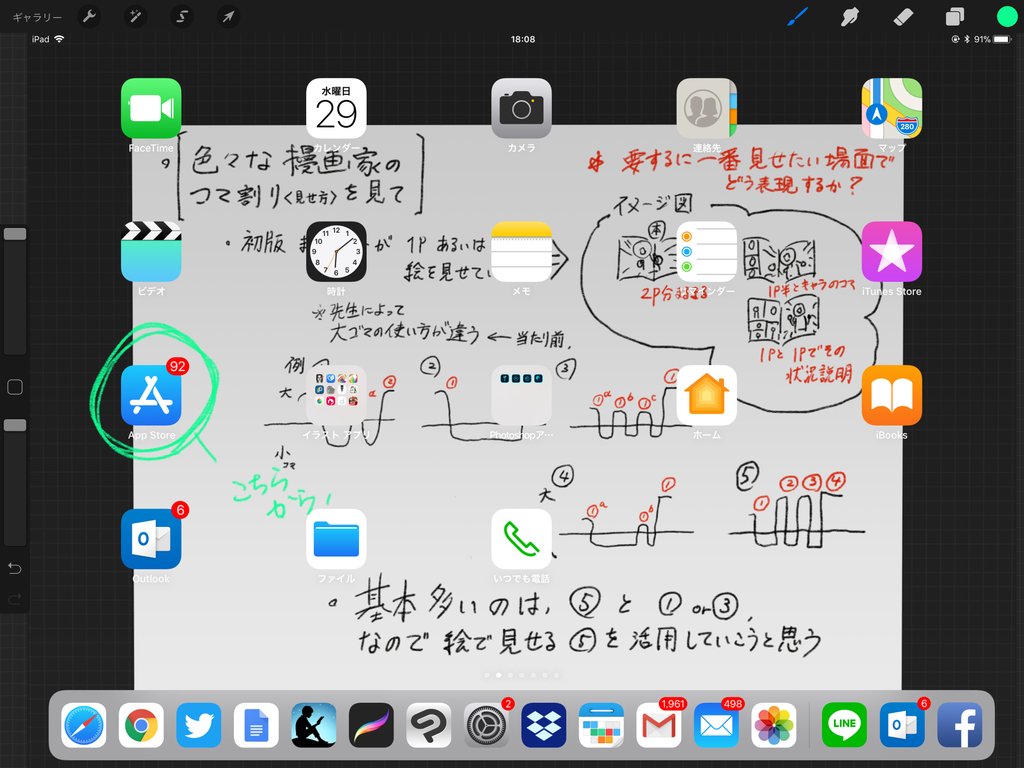Screen dimensions: 1024x768
Task: Open the いつでも電話 phone app
Action: click(x=521, y=539)
